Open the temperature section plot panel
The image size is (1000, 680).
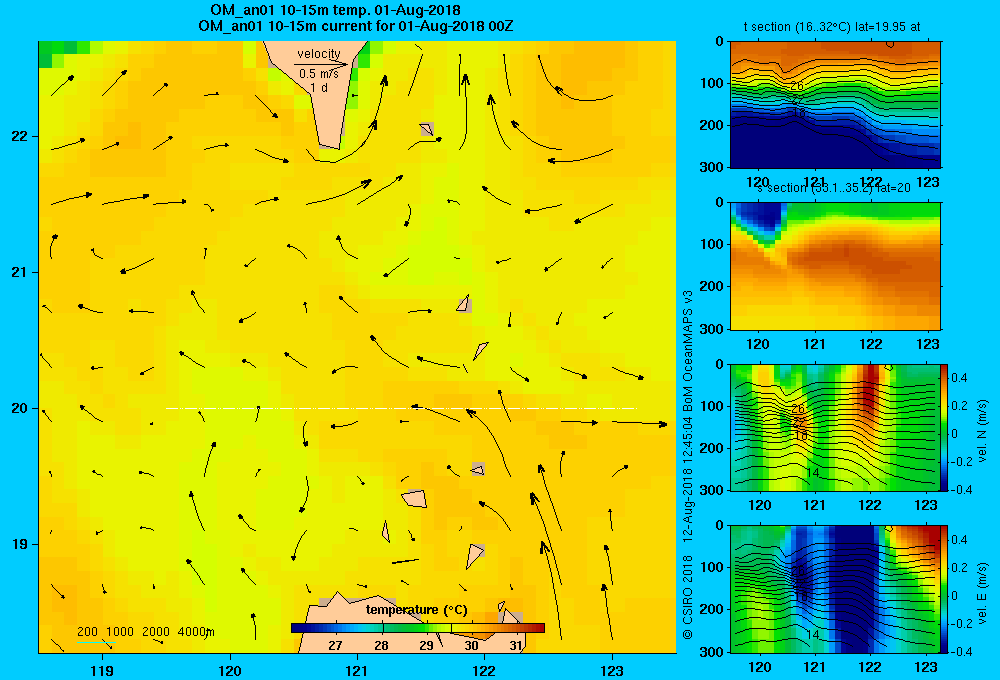pos(835,105)
